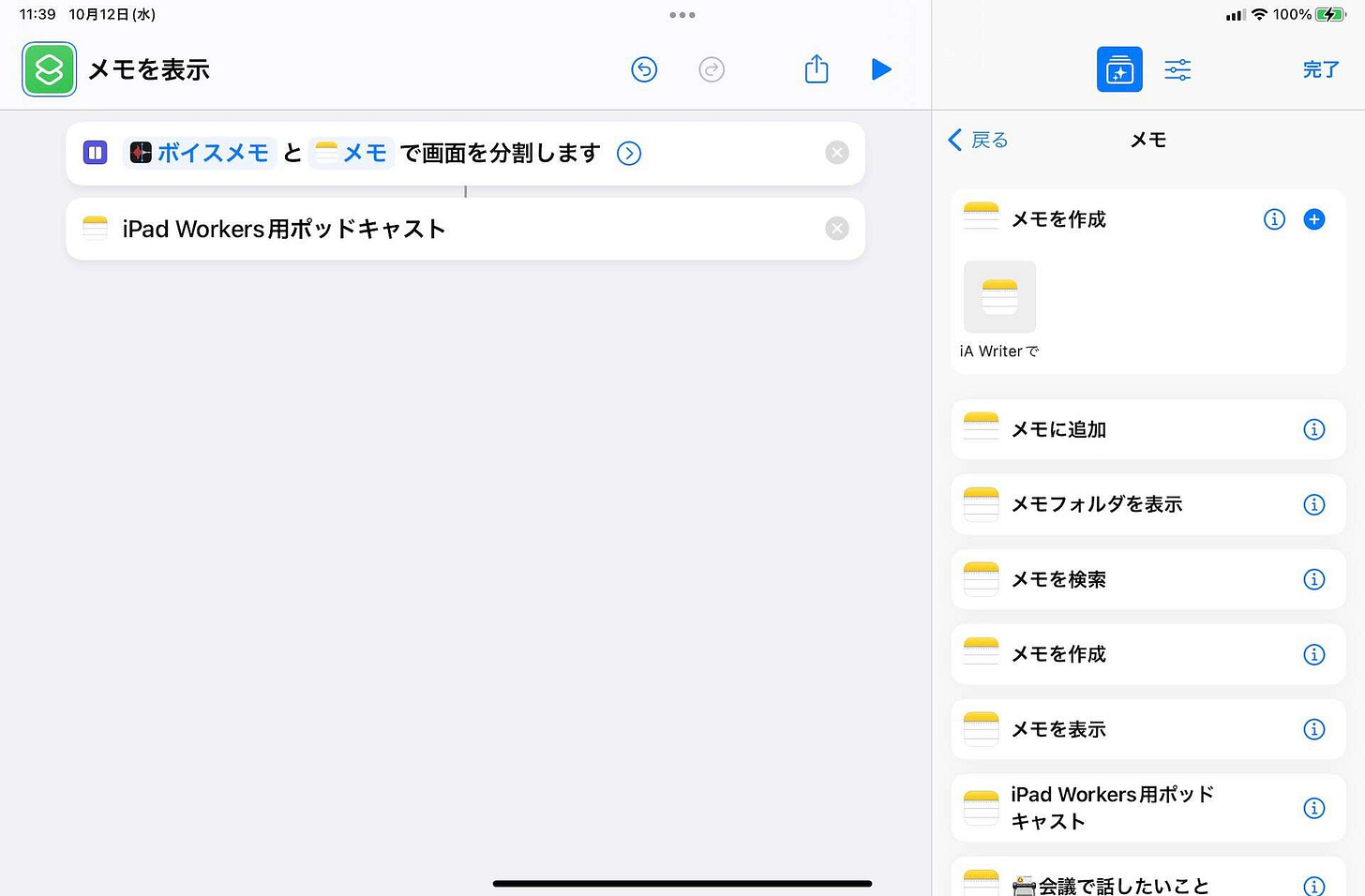Tap the 100% battery indicator
Image resolution: width=1365 pixels, height=896 pixels.
pyautogui.click(x=1310, y=15)
